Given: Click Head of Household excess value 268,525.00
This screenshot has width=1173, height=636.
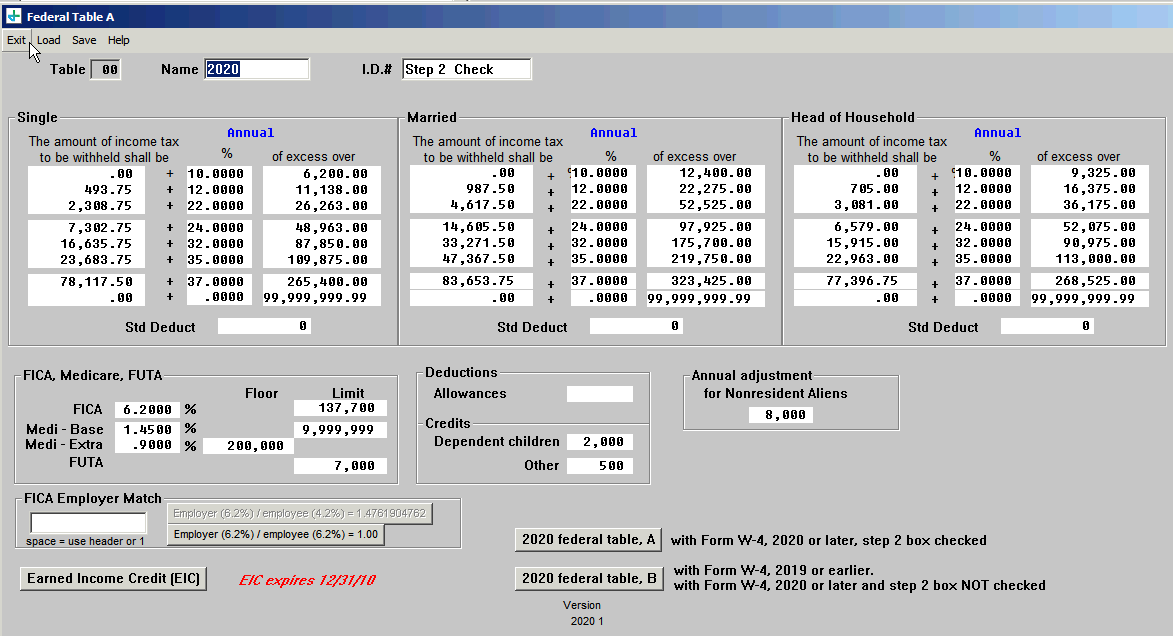Looking at the screenshot, I should 1089,281.
